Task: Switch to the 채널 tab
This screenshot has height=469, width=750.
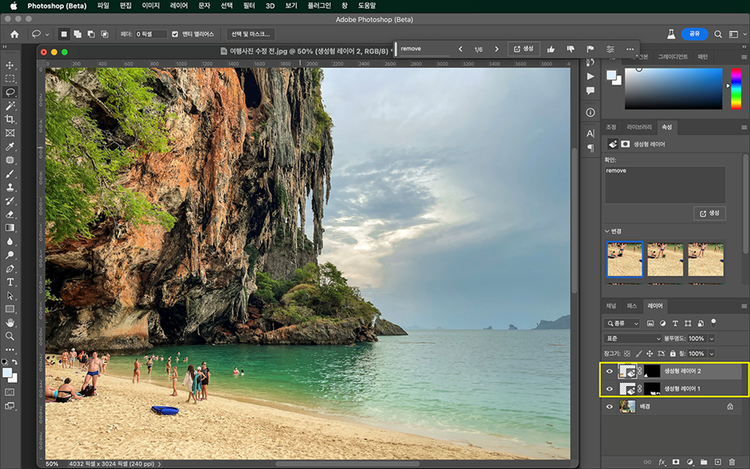Action: (611, 305)
